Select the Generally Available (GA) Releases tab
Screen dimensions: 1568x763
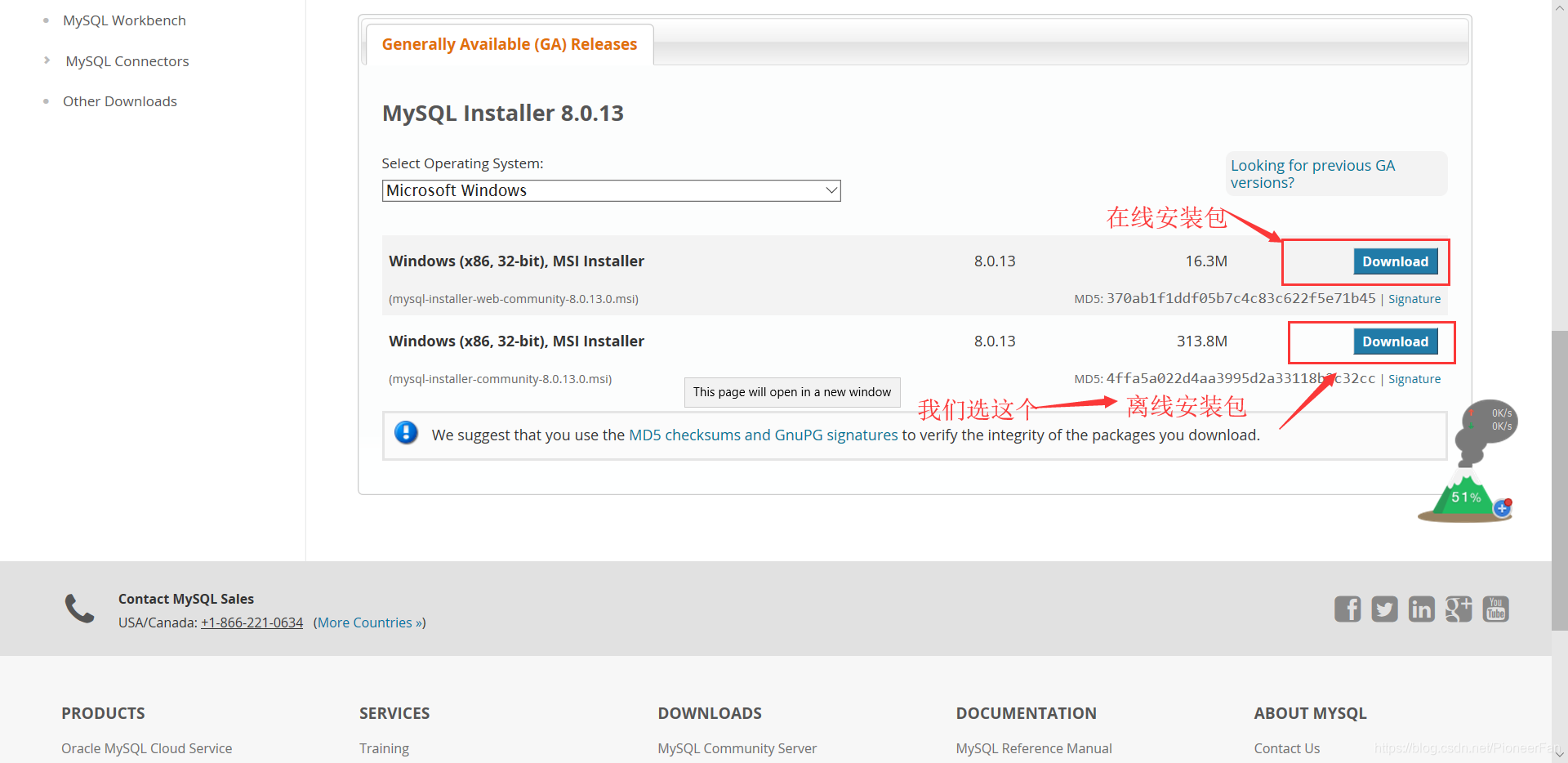[x=510, y=44]
